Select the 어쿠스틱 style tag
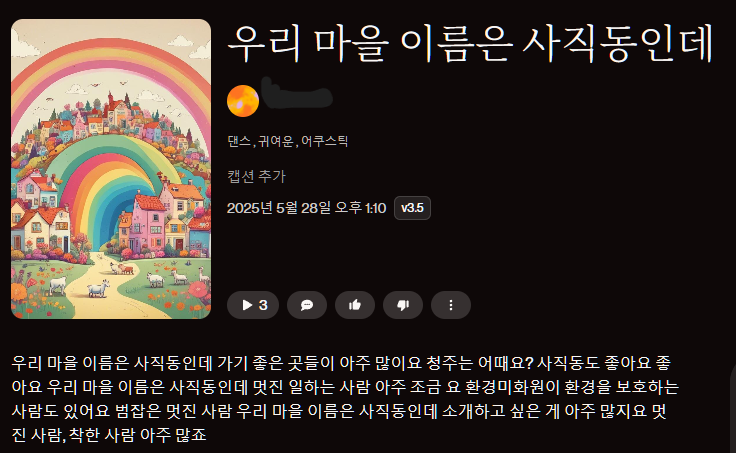The image size is (736, 453). (324, 141)
